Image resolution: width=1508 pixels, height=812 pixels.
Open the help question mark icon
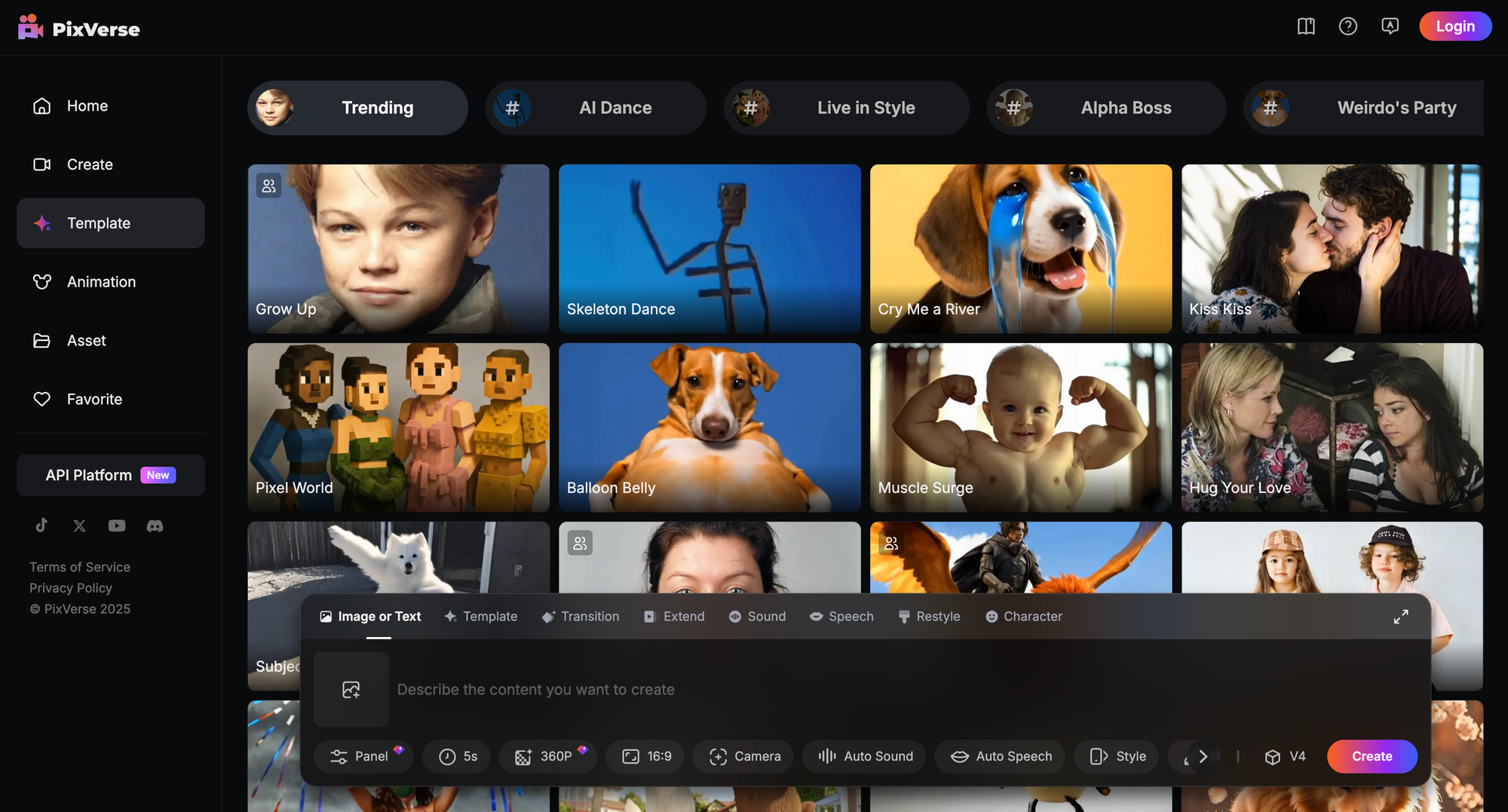pyautogui.click(x=1348, y=26)
